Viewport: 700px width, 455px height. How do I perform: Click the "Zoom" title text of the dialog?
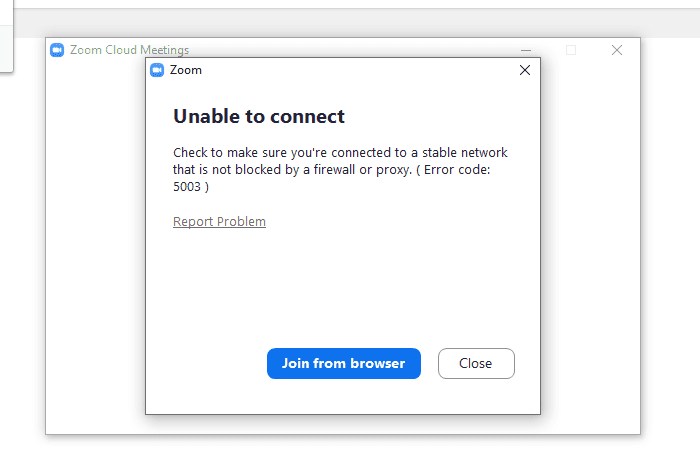pyautogui.click(x=186, y=70)
